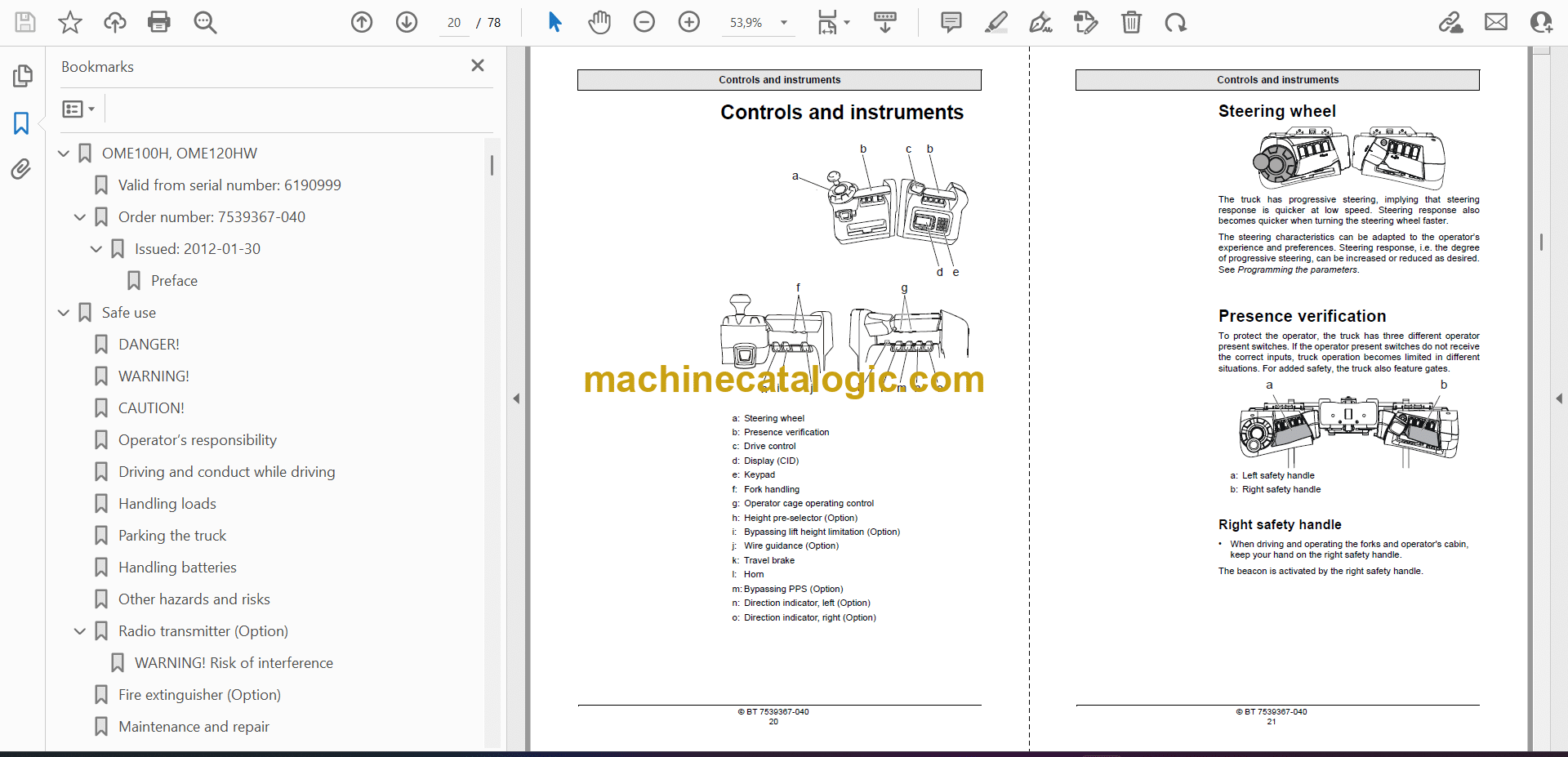The image size is (1568, 757).
Task: Add bookmark star icon in toolbar
Action: click(70, 22)
